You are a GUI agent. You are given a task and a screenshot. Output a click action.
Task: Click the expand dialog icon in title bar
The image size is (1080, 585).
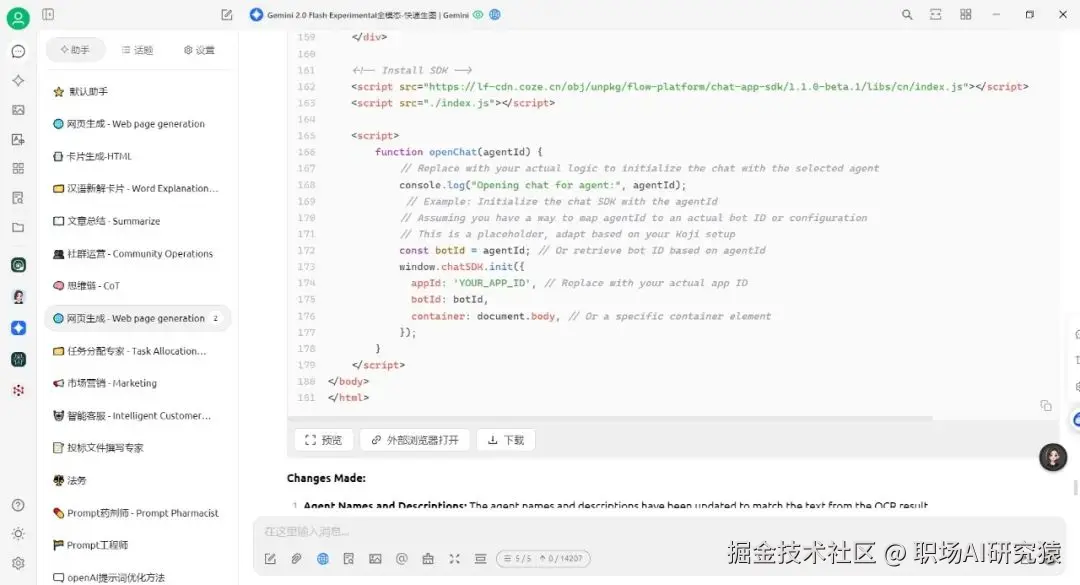click(x=935, y=14)
